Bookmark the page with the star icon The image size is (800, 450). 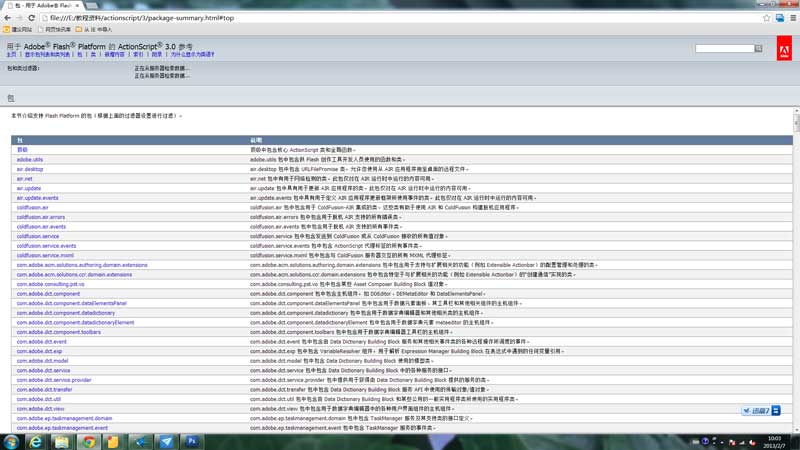(766, 18)
